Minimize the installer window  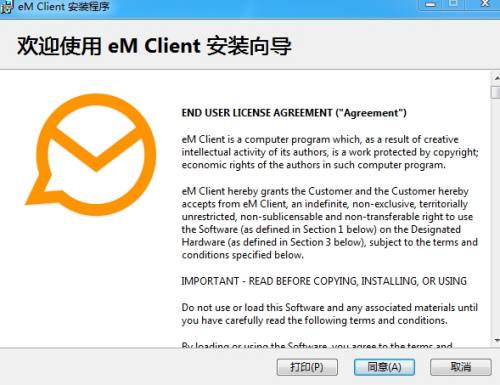[430, 5]
